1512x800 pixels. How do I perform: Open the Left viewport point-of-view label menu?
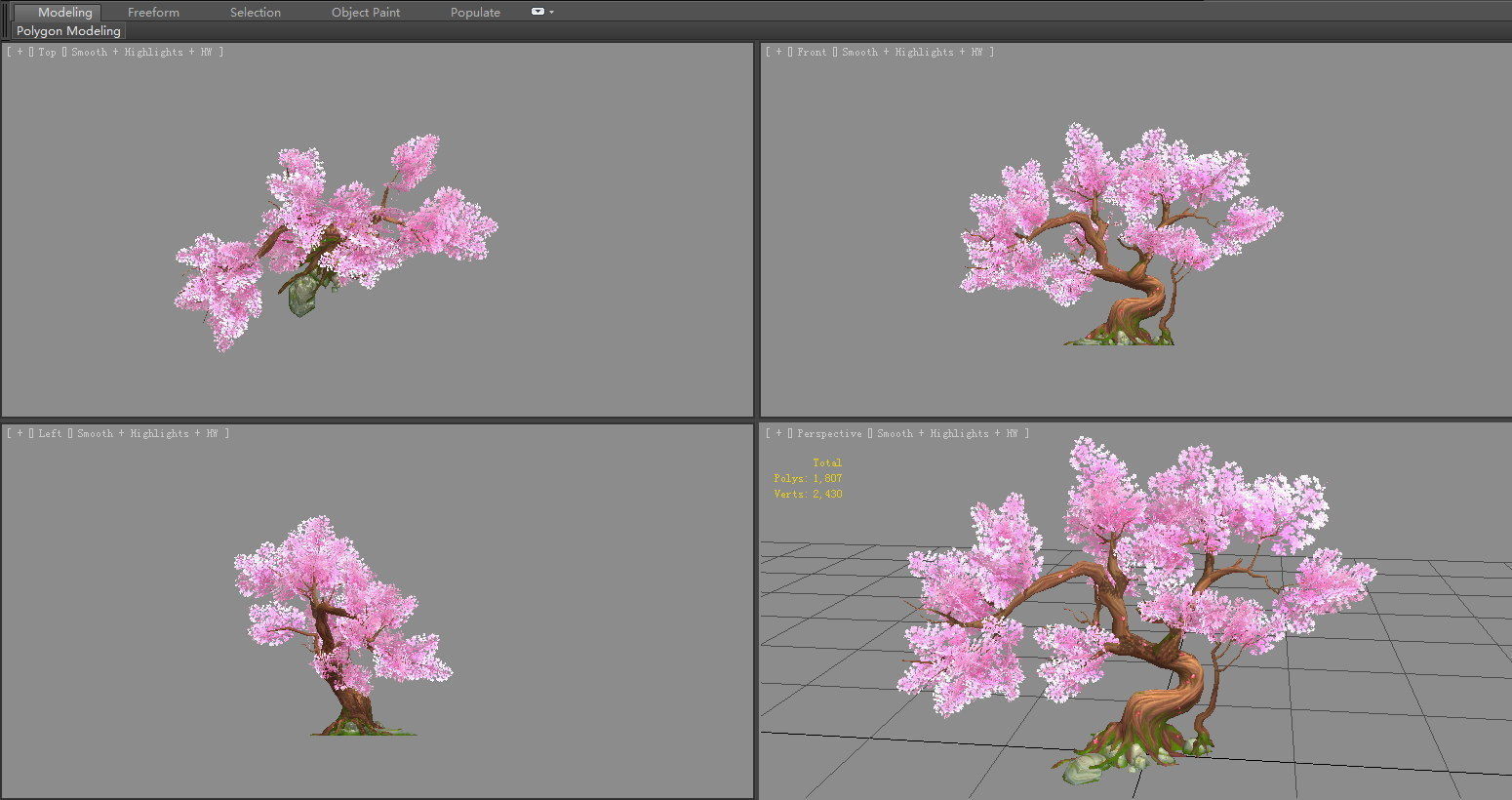click(x=50, y=433)
